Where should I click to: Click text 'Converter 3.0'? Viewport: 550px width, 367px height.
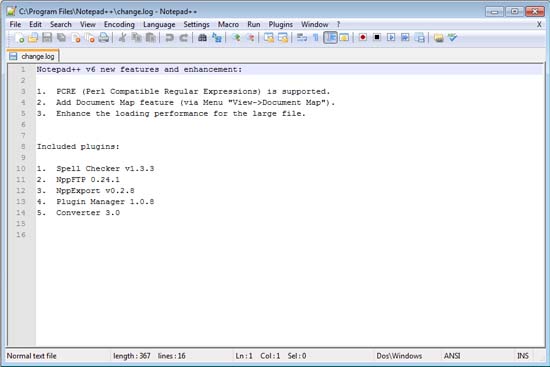click(x=88, y=213)
